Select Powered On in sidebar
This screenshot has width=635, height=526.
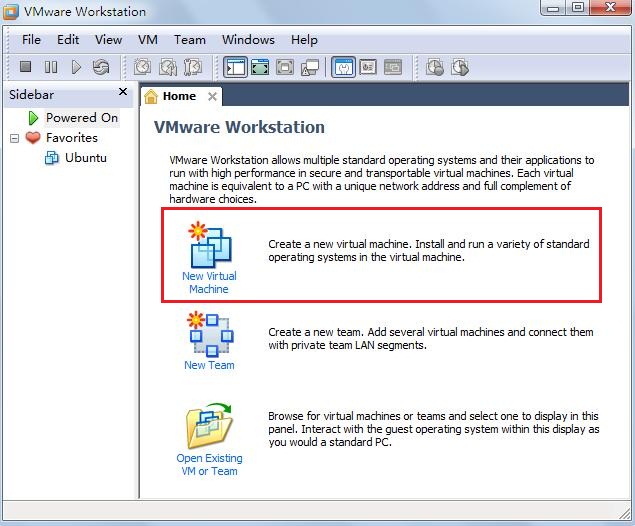click(x=82, y=118)
